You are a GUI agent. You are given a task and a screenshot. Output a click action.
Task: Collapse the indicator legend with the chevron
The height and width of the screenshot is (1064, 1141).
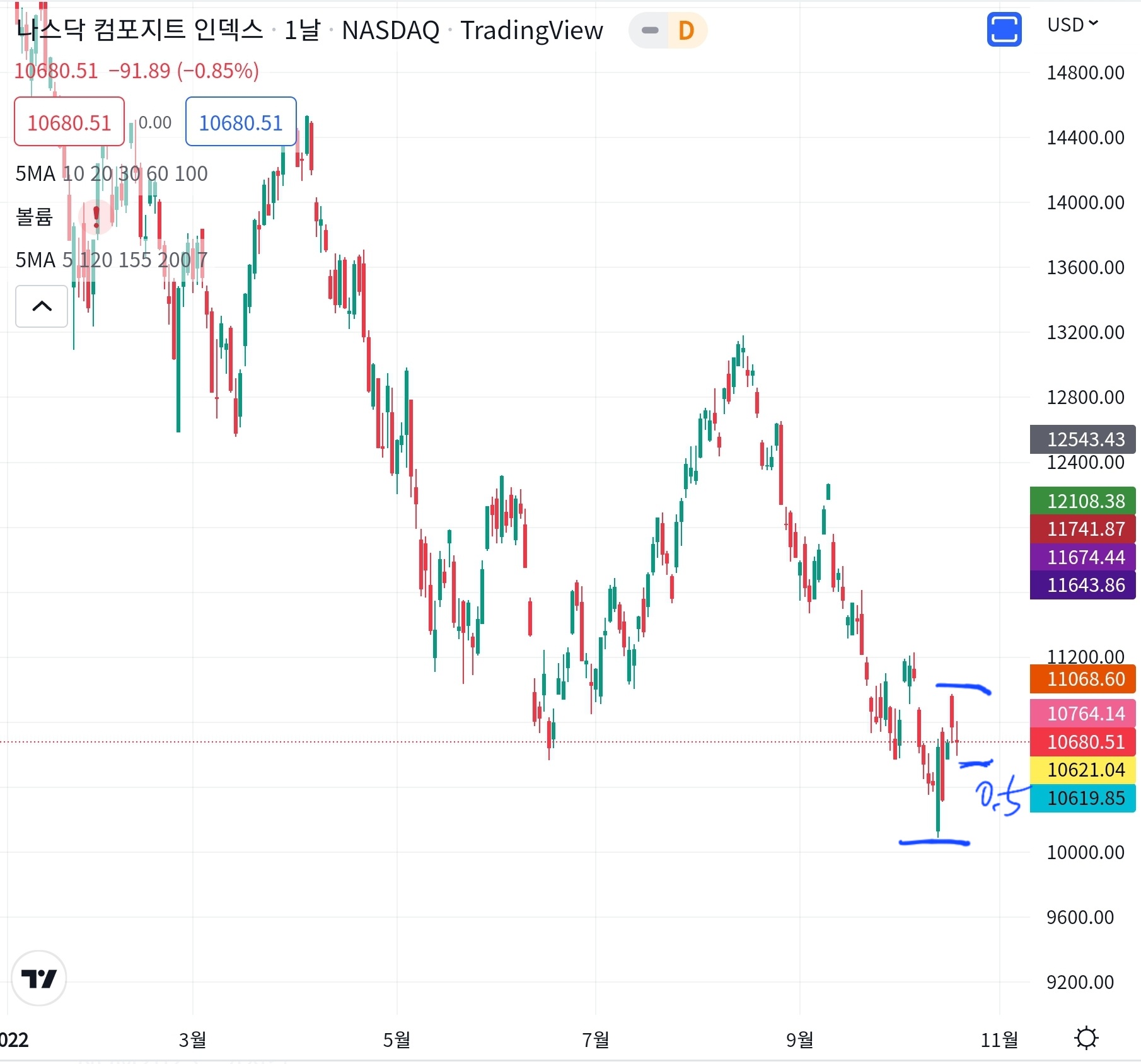(x=42, y=306)
